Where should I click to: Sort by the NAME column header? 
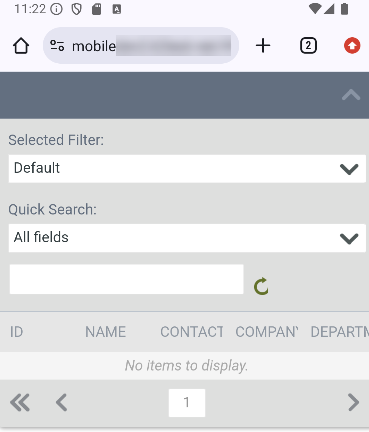[105, 332]
